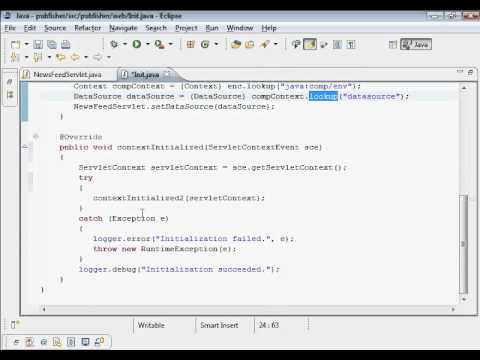Toggle the Mark Occurrences button
This screenshot has width=480, height=360.
(310, 44)
